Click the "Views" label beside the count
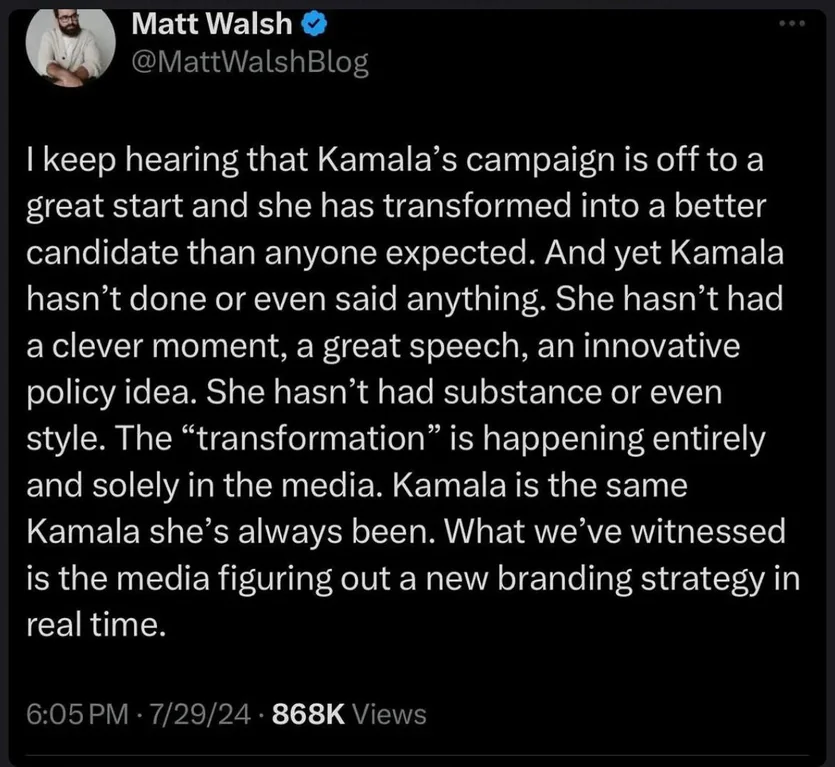This screenshot has height=767, width=835. pyautogui.click(x=390, y=714)
